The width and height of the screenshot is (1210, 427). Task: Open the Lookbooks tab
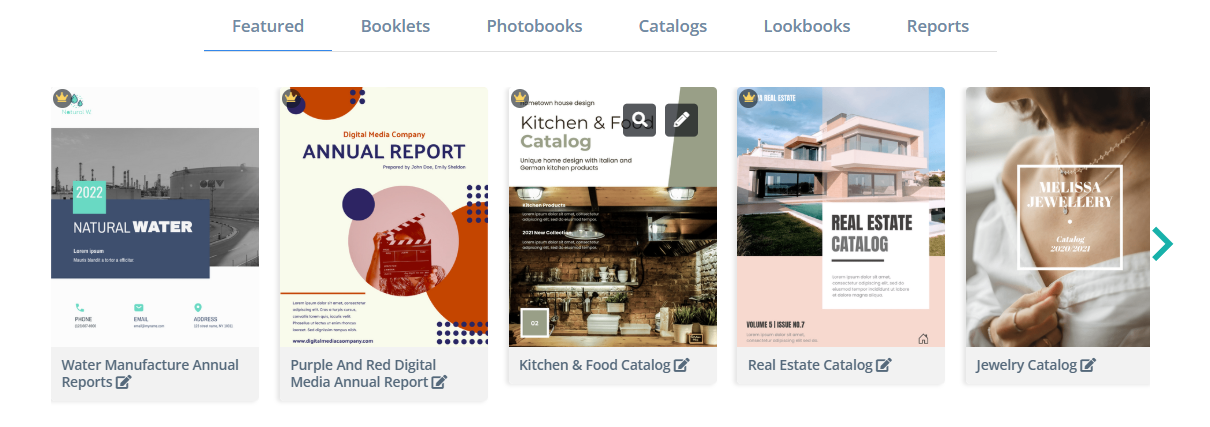pyautogui.click(x=807, y=27)
